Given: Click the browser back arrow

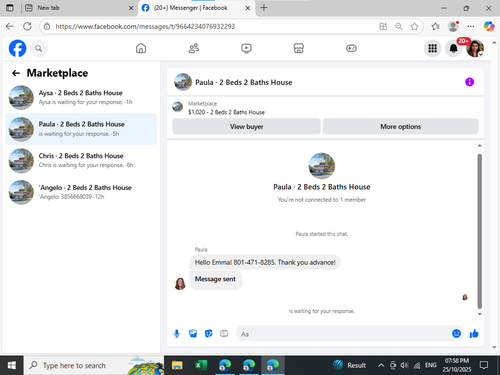Looking at the screenshot, I should [10, 26].
